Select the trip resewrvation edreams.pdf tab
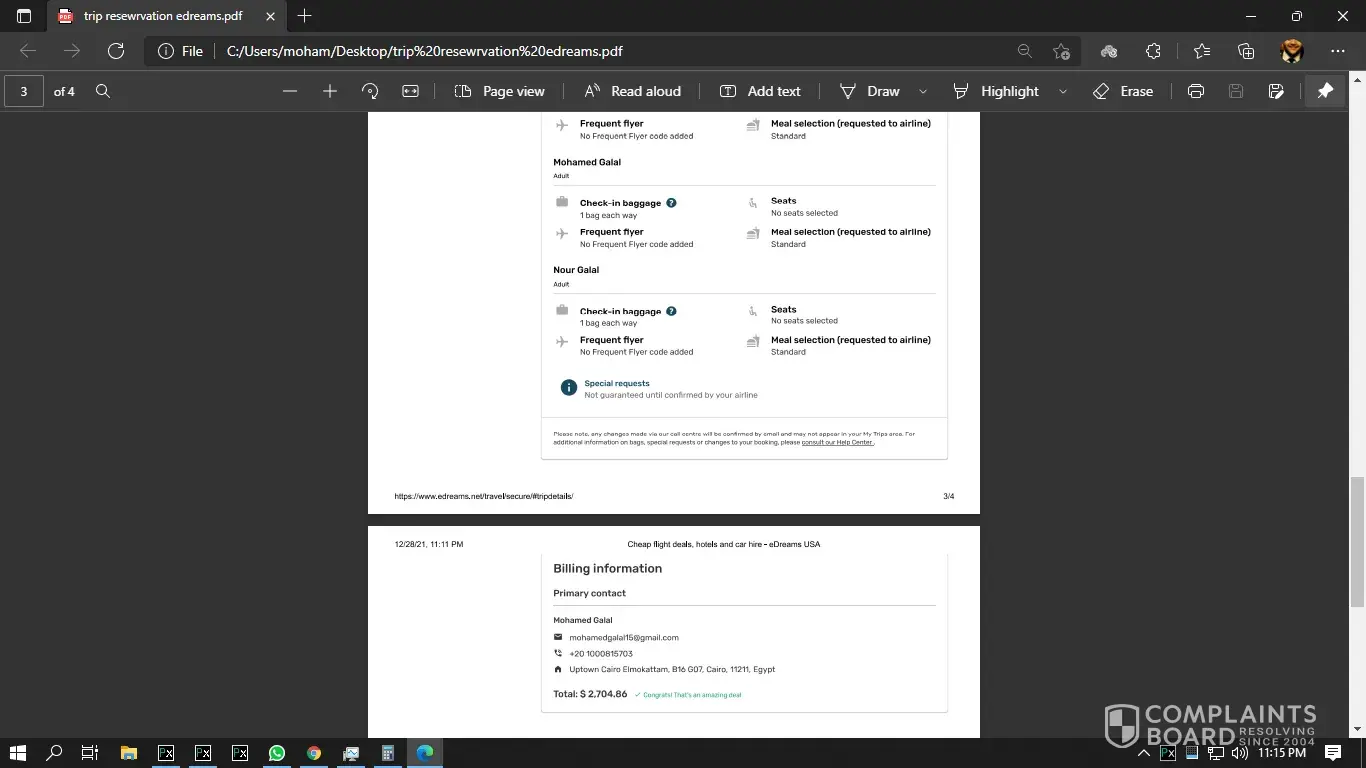Image resolution: width=1366 pixels, height=768 pixels. [162, 16]
